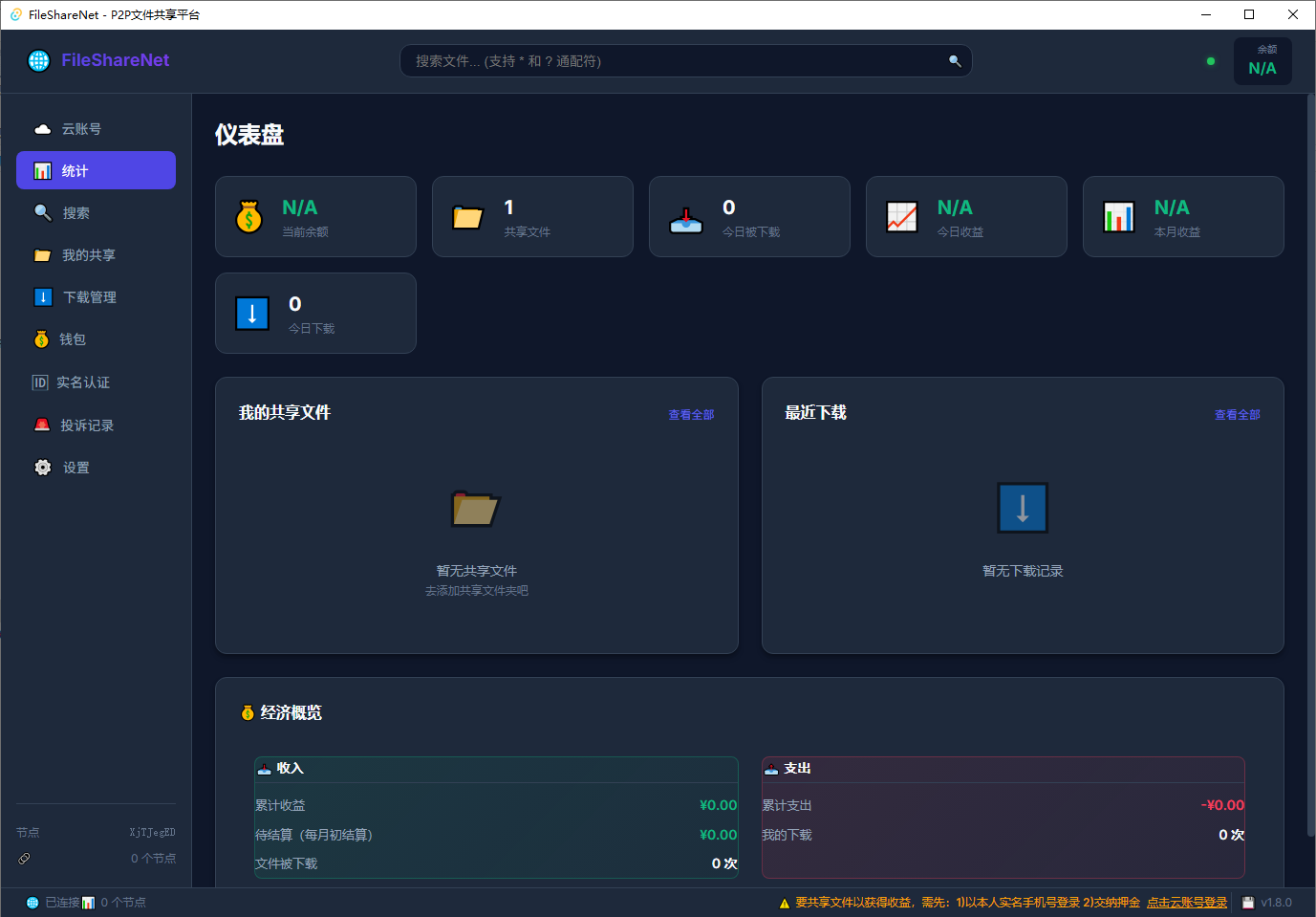Click 查看全部 in 我的共享文件 panel
1316x917 pixels.
click(x=691, y=415)
